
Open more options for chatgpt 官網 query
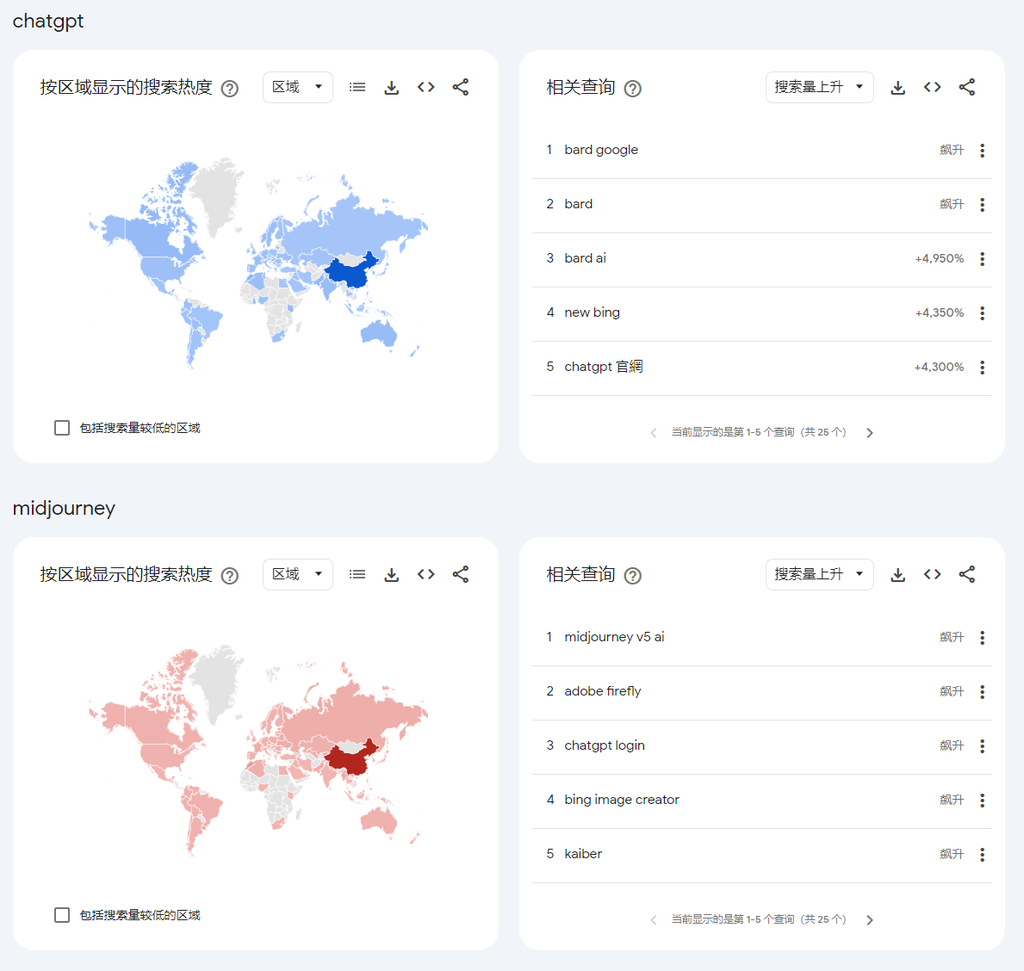click(x=982, y=368)
